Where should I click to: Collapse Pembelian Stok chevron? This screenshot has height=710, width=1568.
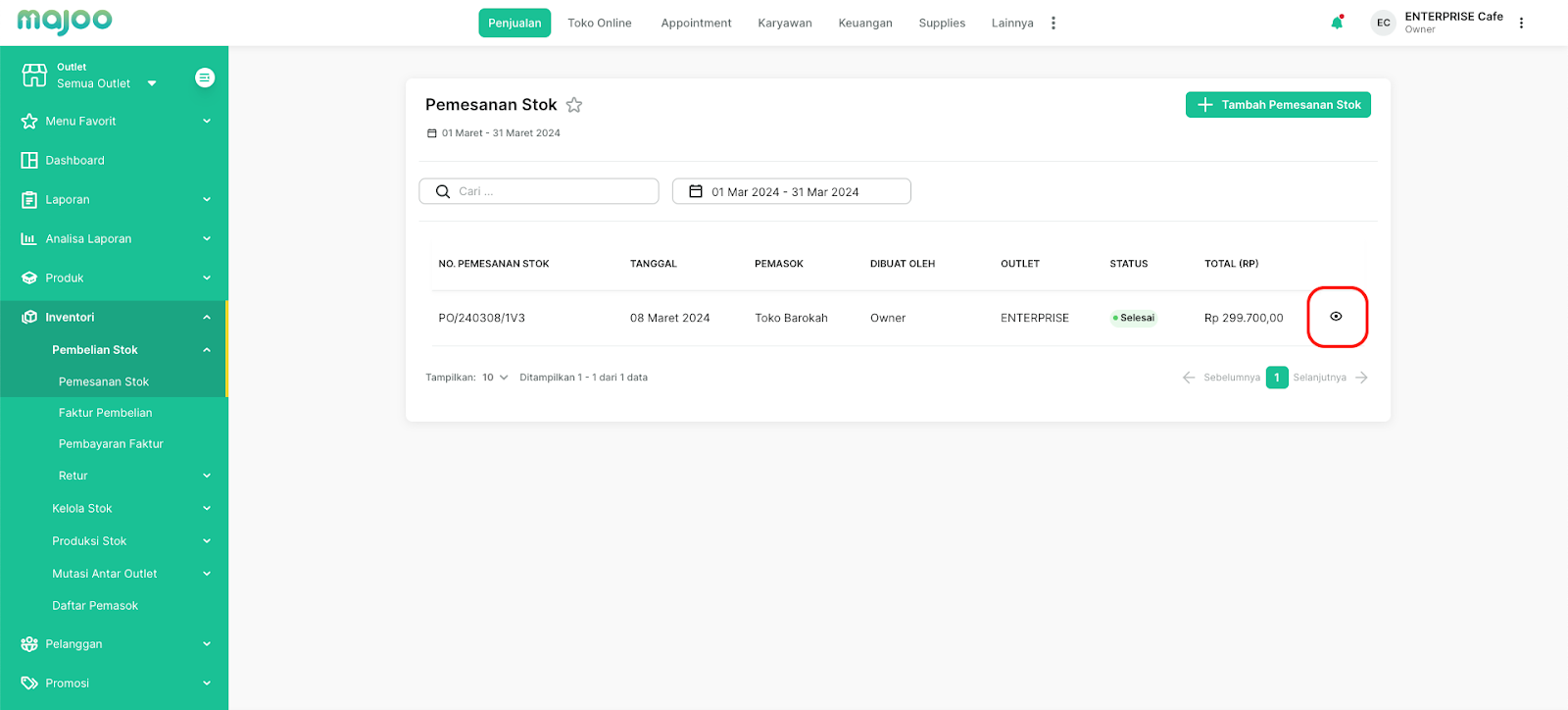207,350
